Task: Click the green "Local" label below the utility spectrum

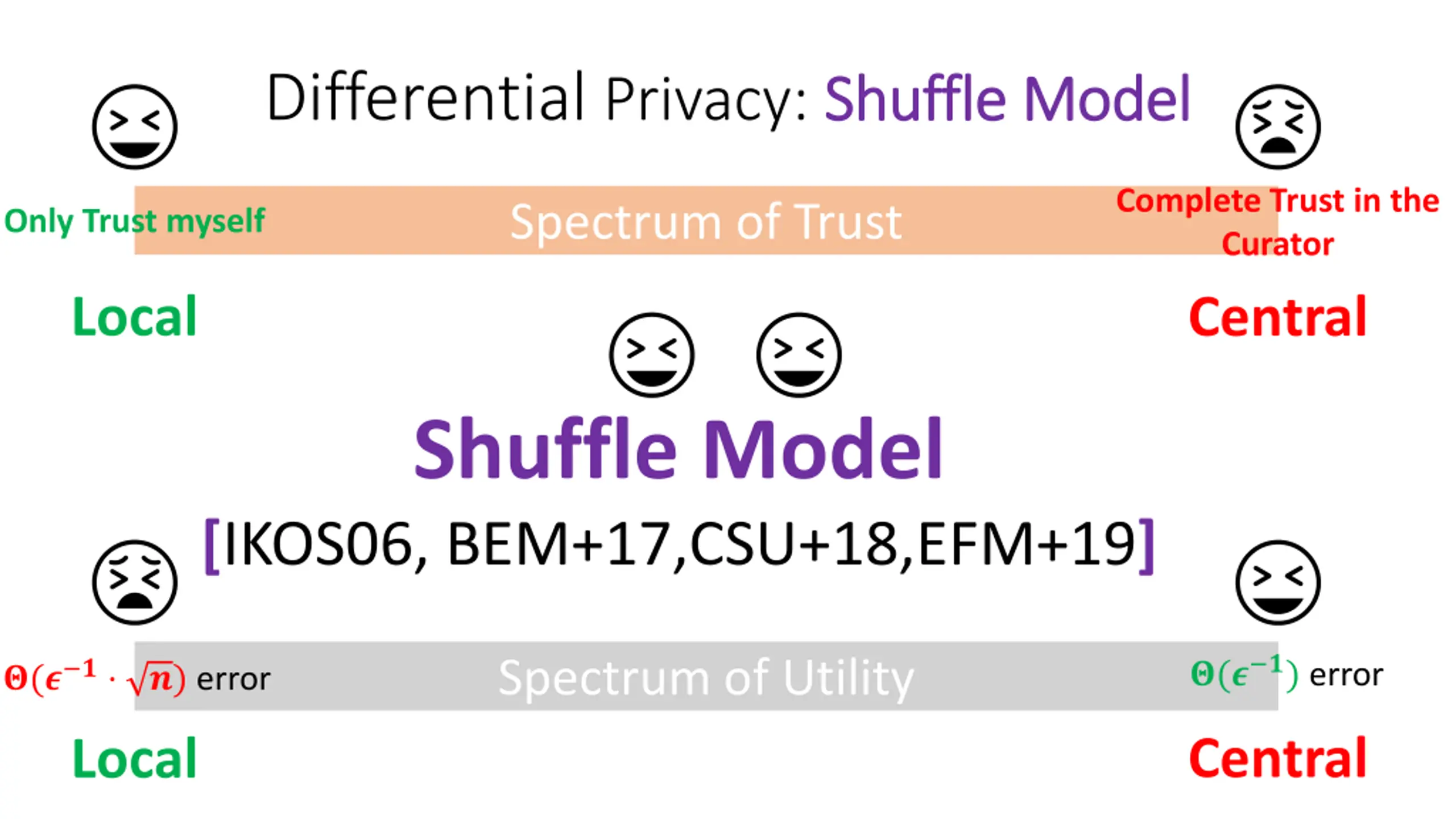Action: pos(135,758)
